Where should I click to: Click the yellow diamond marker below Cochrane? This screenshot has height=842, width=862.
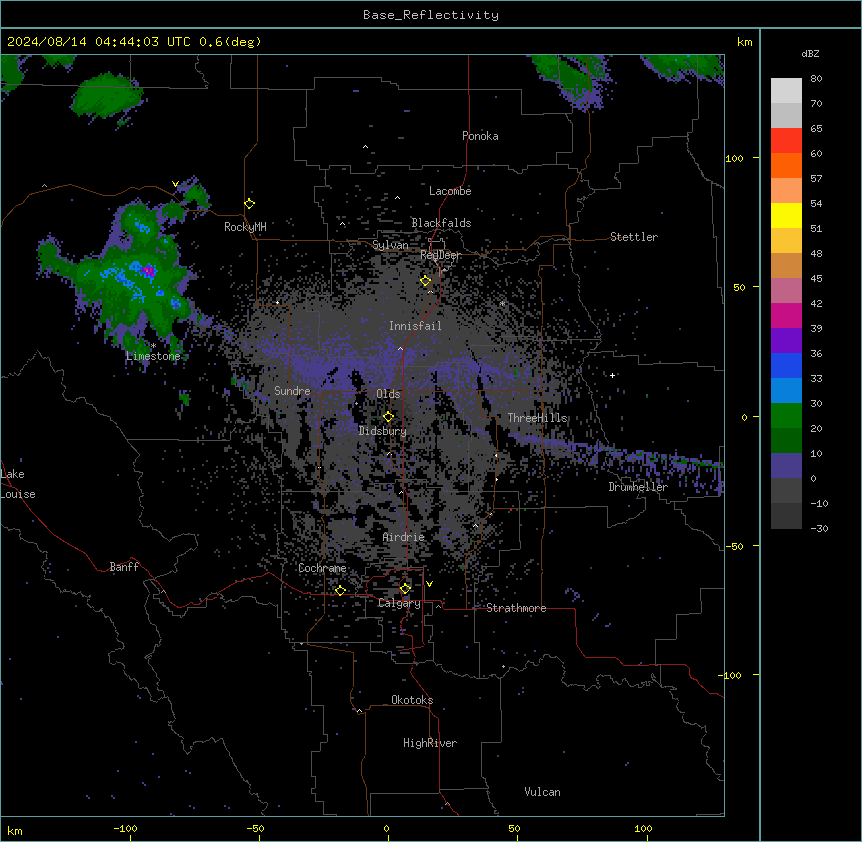click(x=340, y=590)
